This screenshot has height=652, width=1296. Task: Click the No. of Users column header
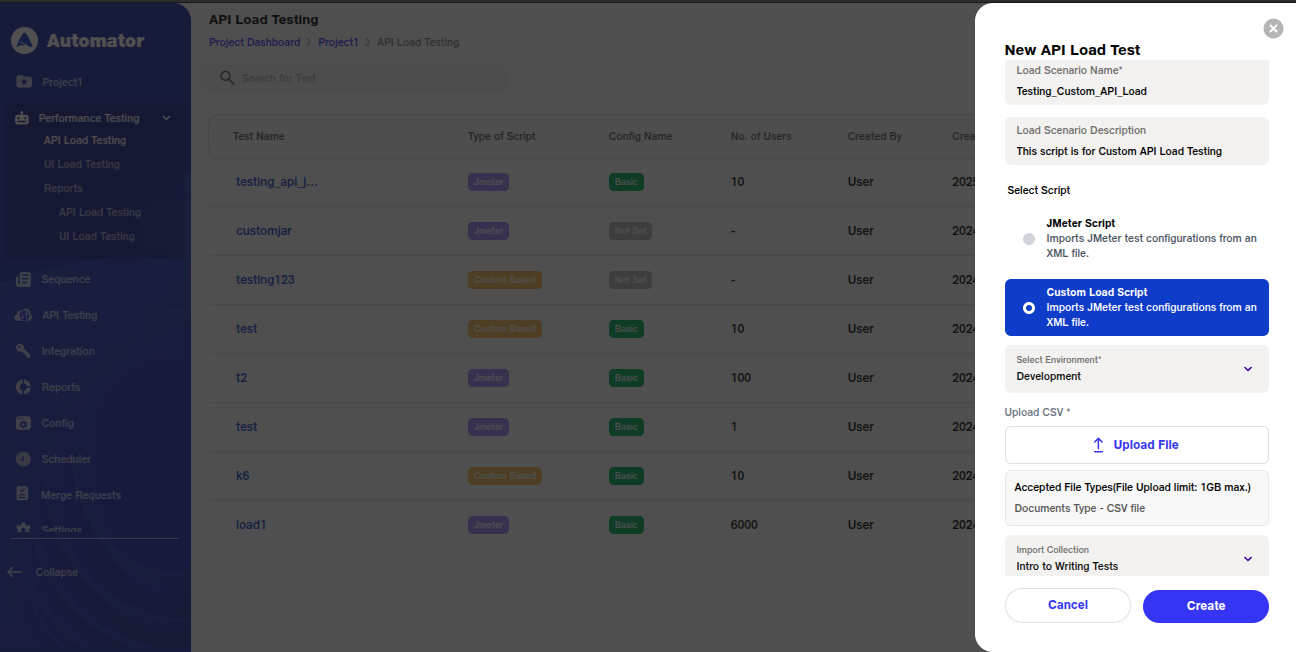pos(761,136)
